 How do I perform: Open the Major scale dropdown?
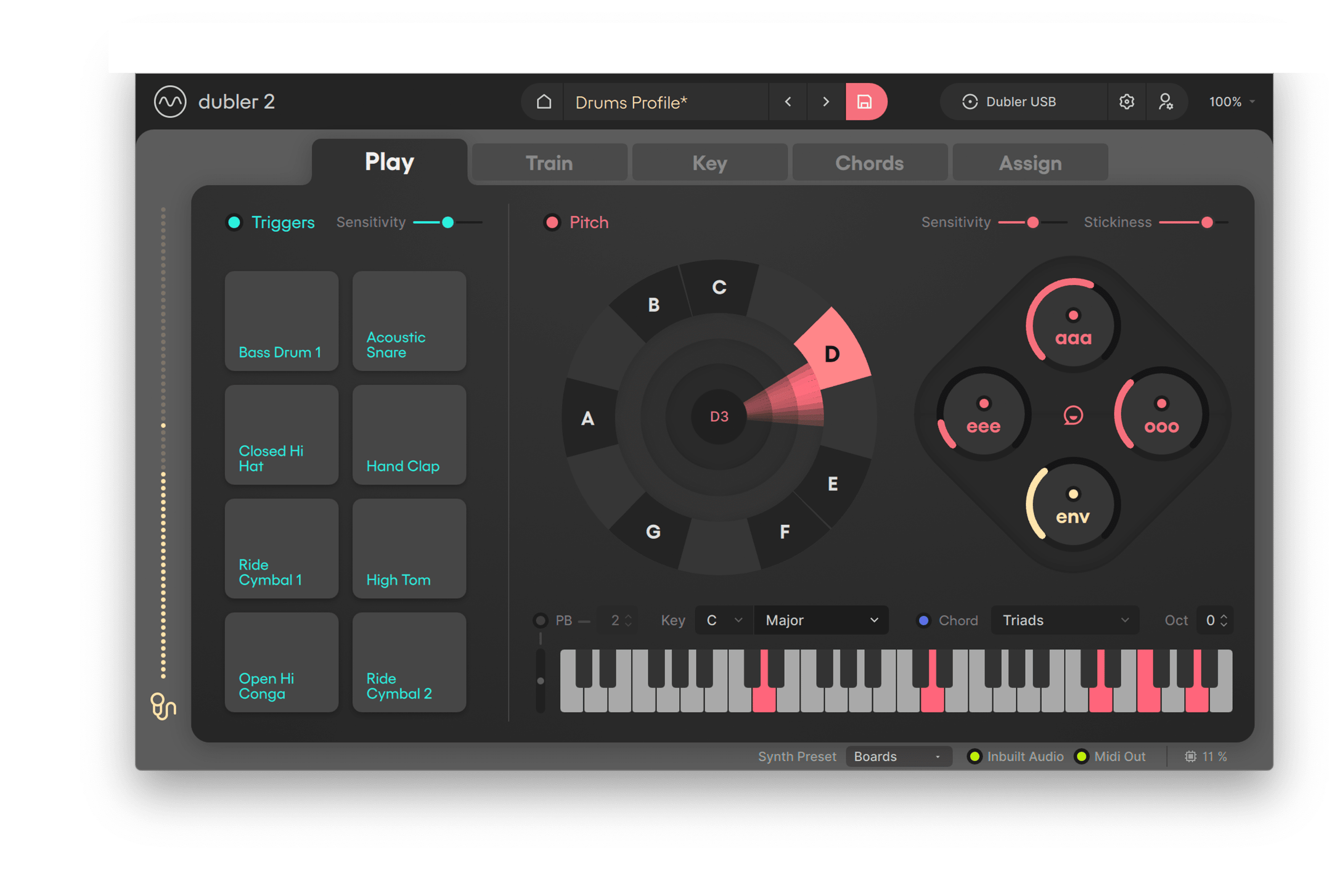tap(820, 620)
